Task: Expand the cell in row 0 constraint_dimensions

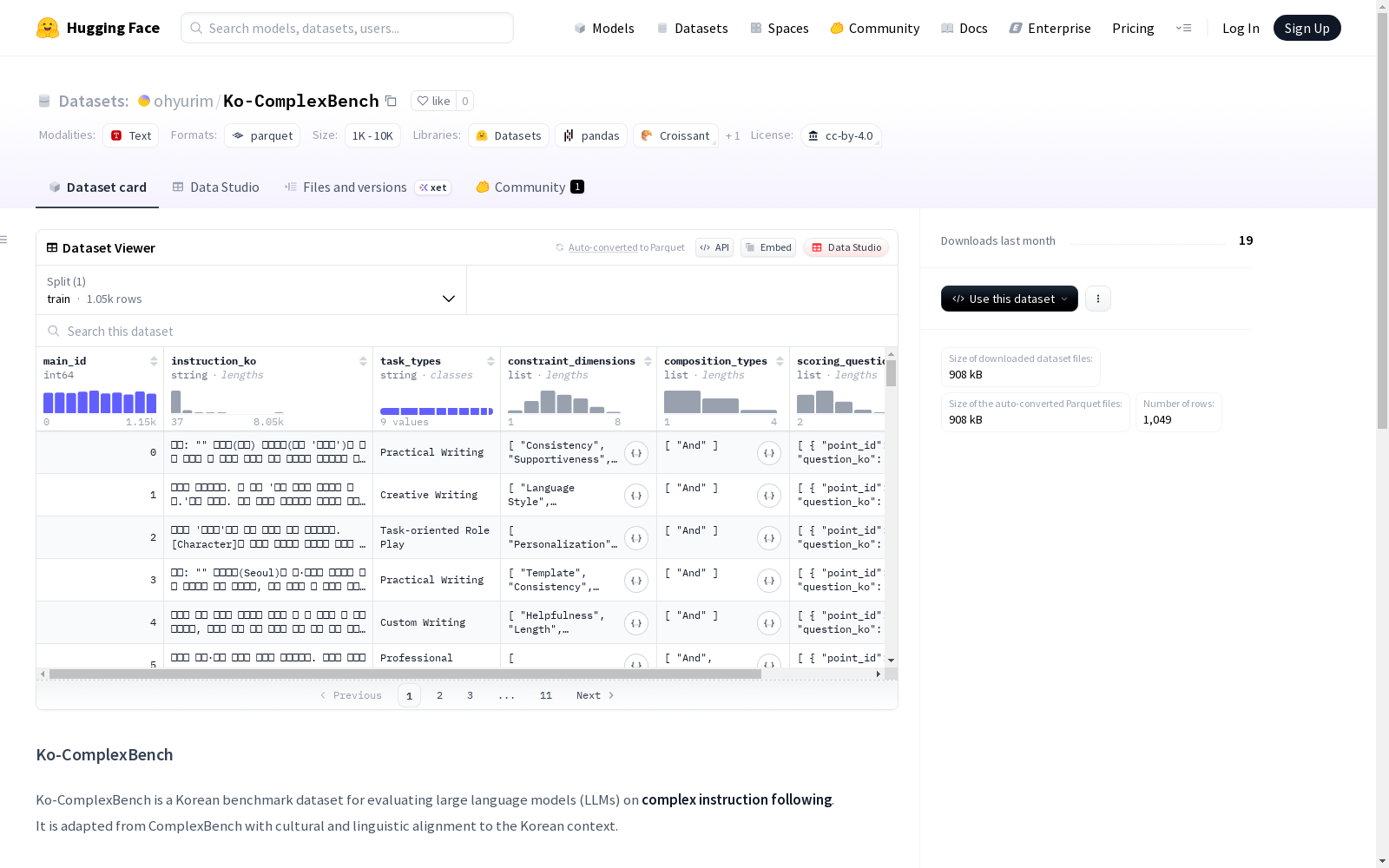Action: pyautogui.click(x=636, y=453)
